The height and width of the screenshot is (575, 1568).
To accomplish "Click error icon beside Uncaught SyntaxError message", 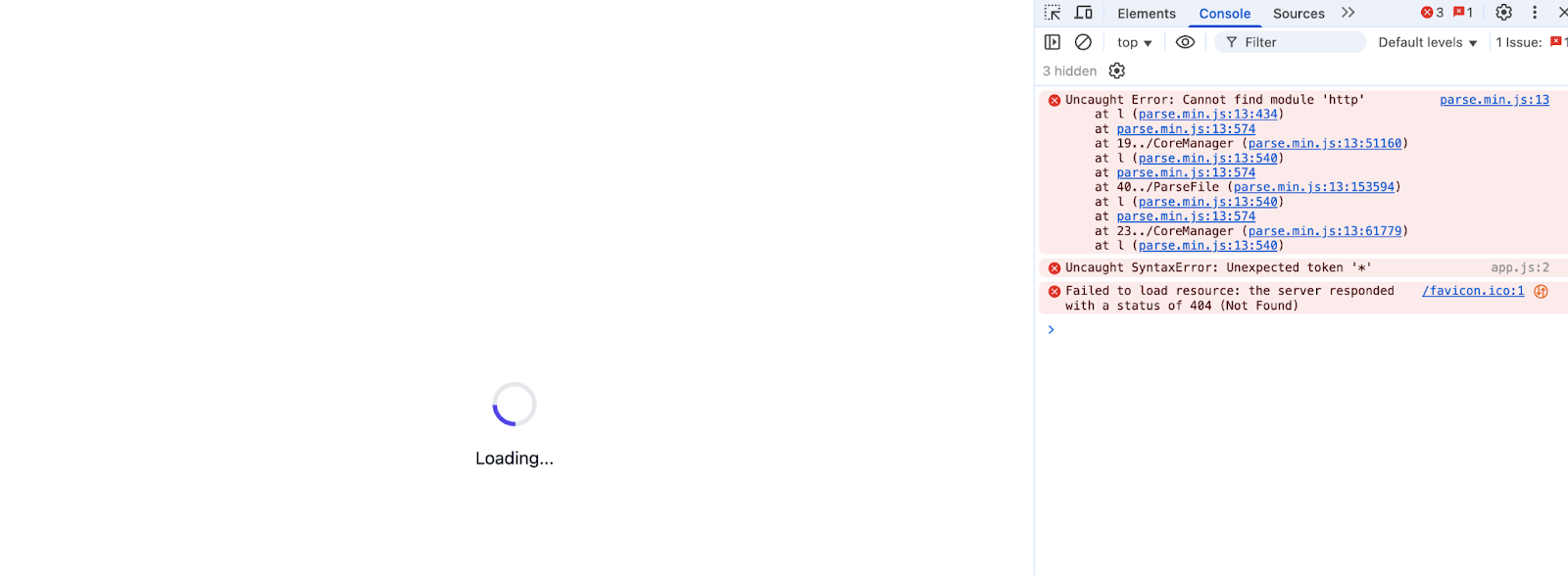I will (1054, 267).
